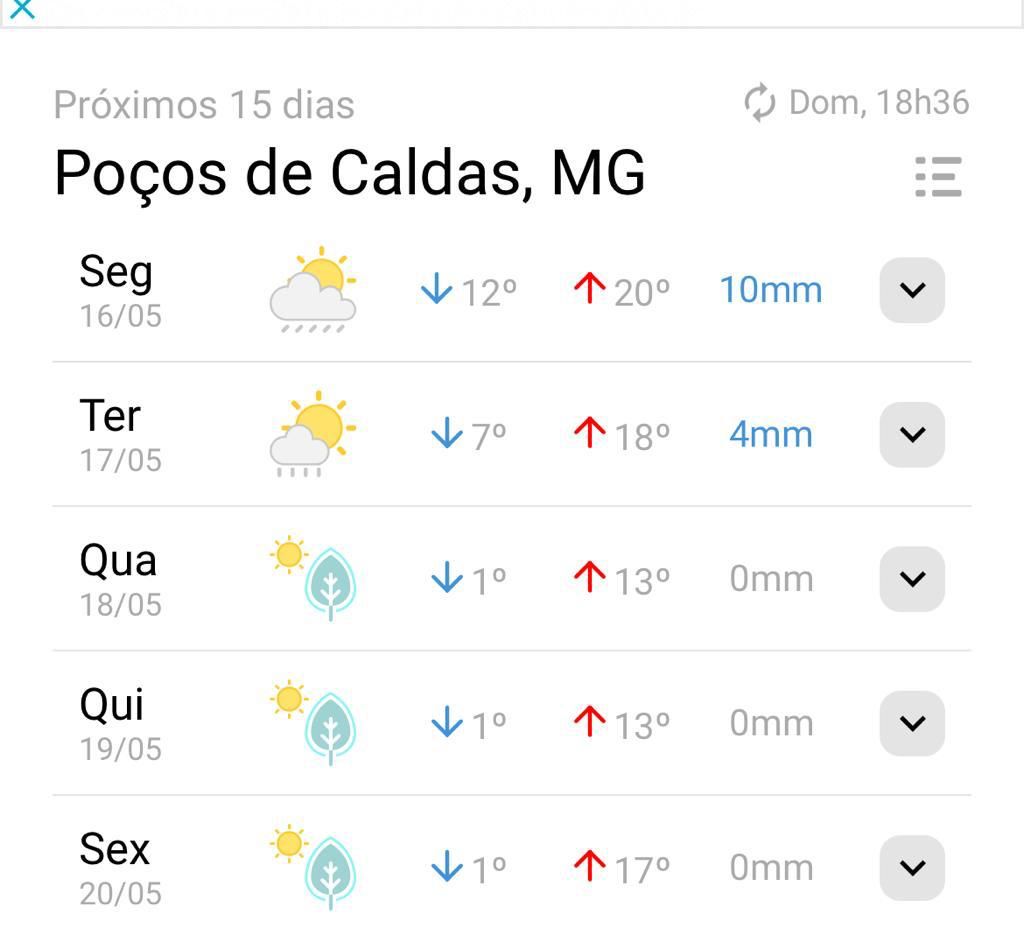Expand the Qui 19/05 forecast details
The height and width of the screenshot is (929, 1024).
[x=912, y=723]
